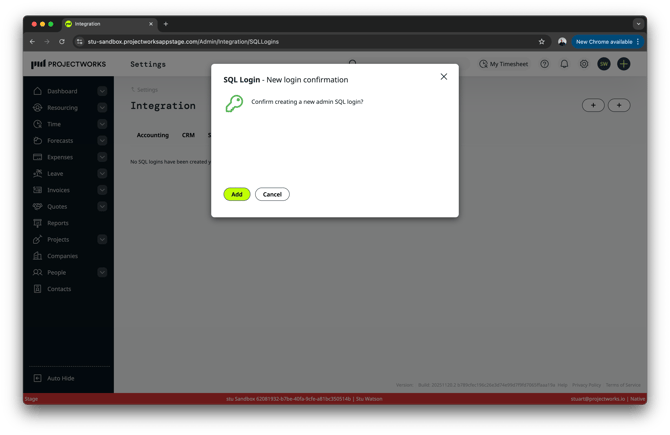Switch to the CRM tab

tap(188, 135)
